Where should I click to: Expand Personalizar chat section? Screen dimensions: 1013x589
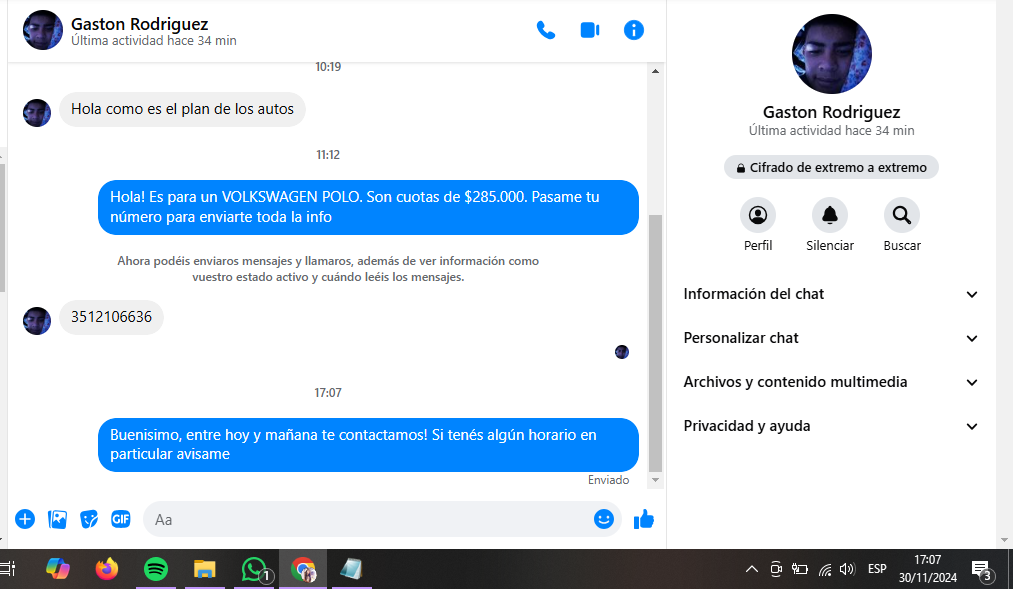(x=830, y=338)
